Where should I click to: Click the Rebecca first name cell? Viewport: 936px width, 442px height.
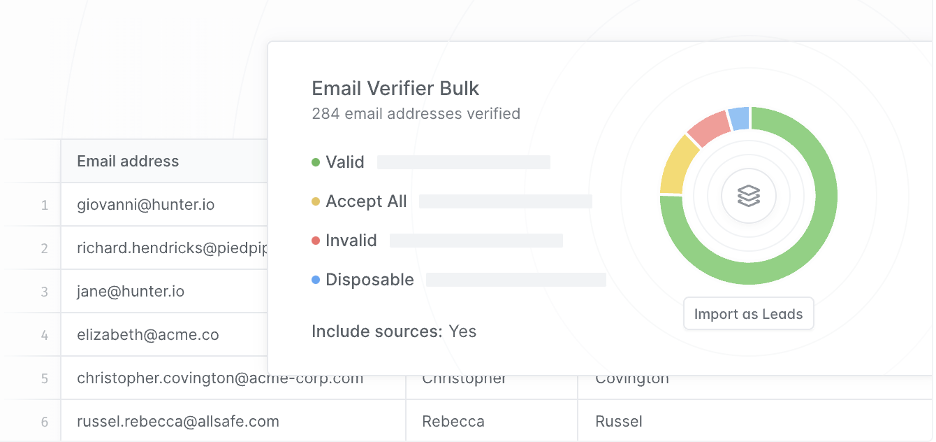tap(453, 421)
